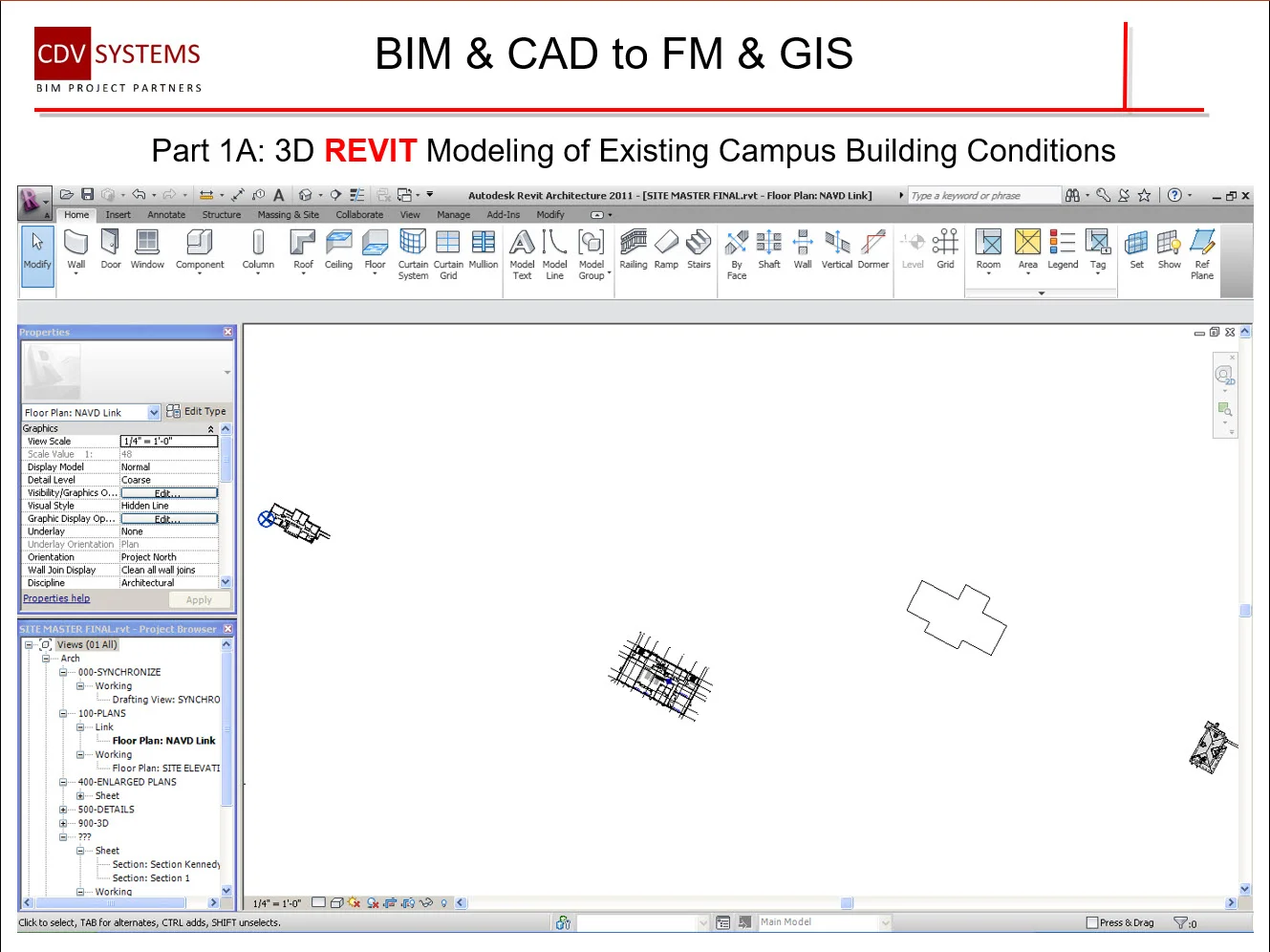Select the Wall tool in ribbon
Screen dimensions: 1270x952
tap(76, 251)
